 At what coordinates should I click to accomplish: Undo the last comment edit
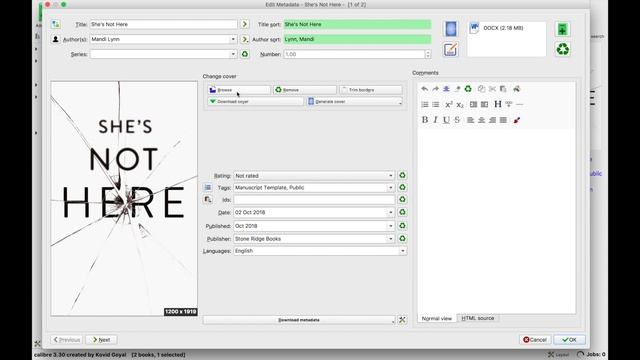coord(424,89)
